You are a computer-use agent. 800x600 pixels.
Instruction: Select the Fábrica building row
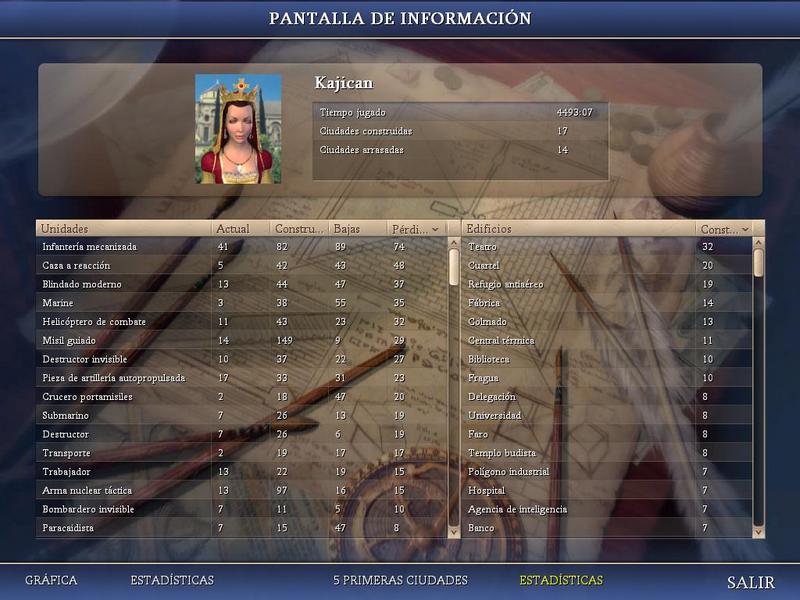click(x=607, y=303)
